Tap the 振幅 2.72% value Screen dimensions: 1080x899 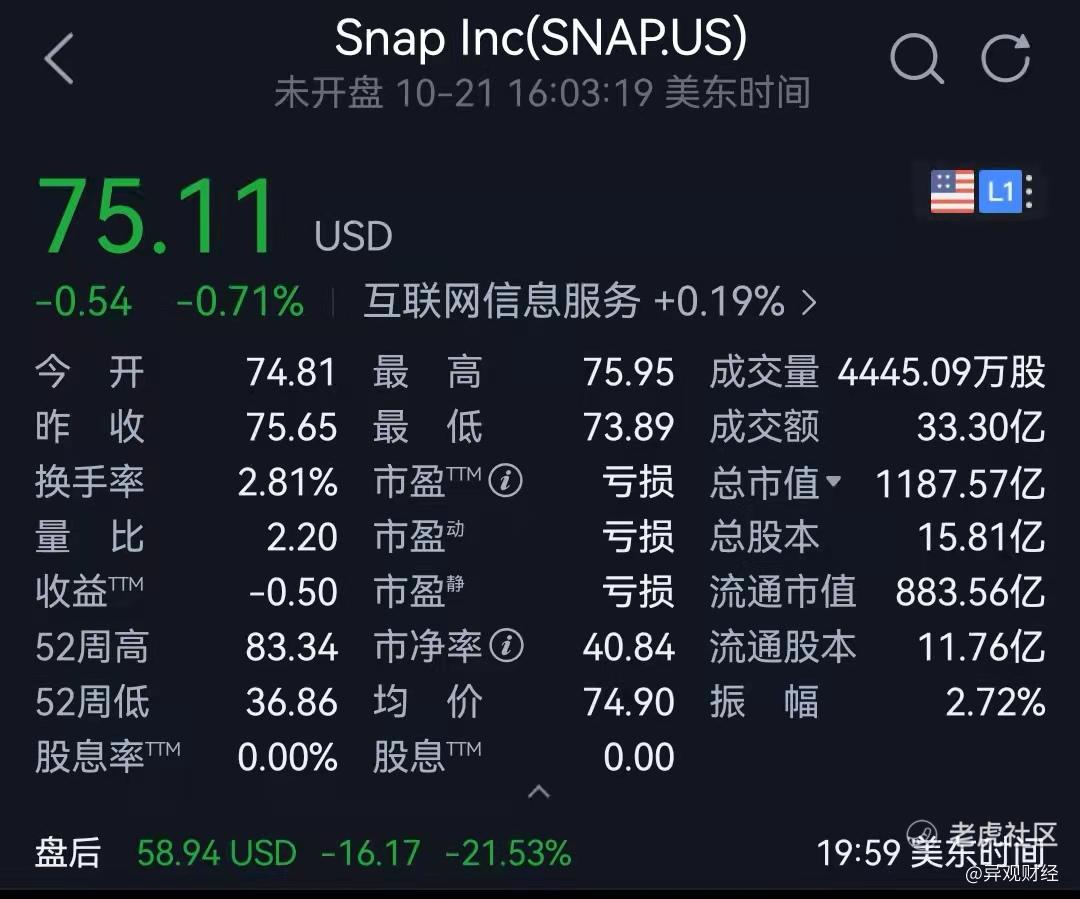click(x=995, y=702)
